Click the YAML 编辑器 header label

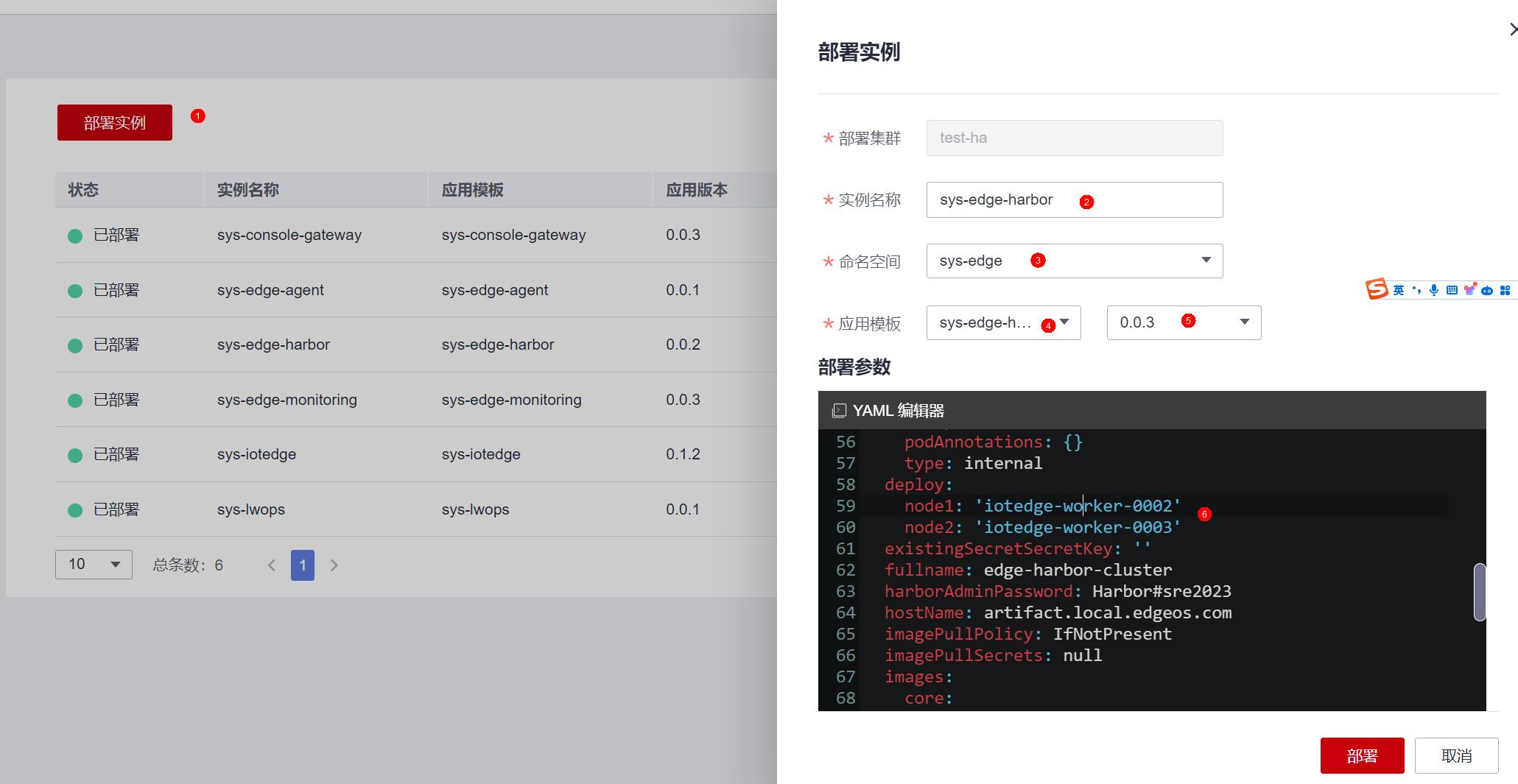[x=899, y=411]
